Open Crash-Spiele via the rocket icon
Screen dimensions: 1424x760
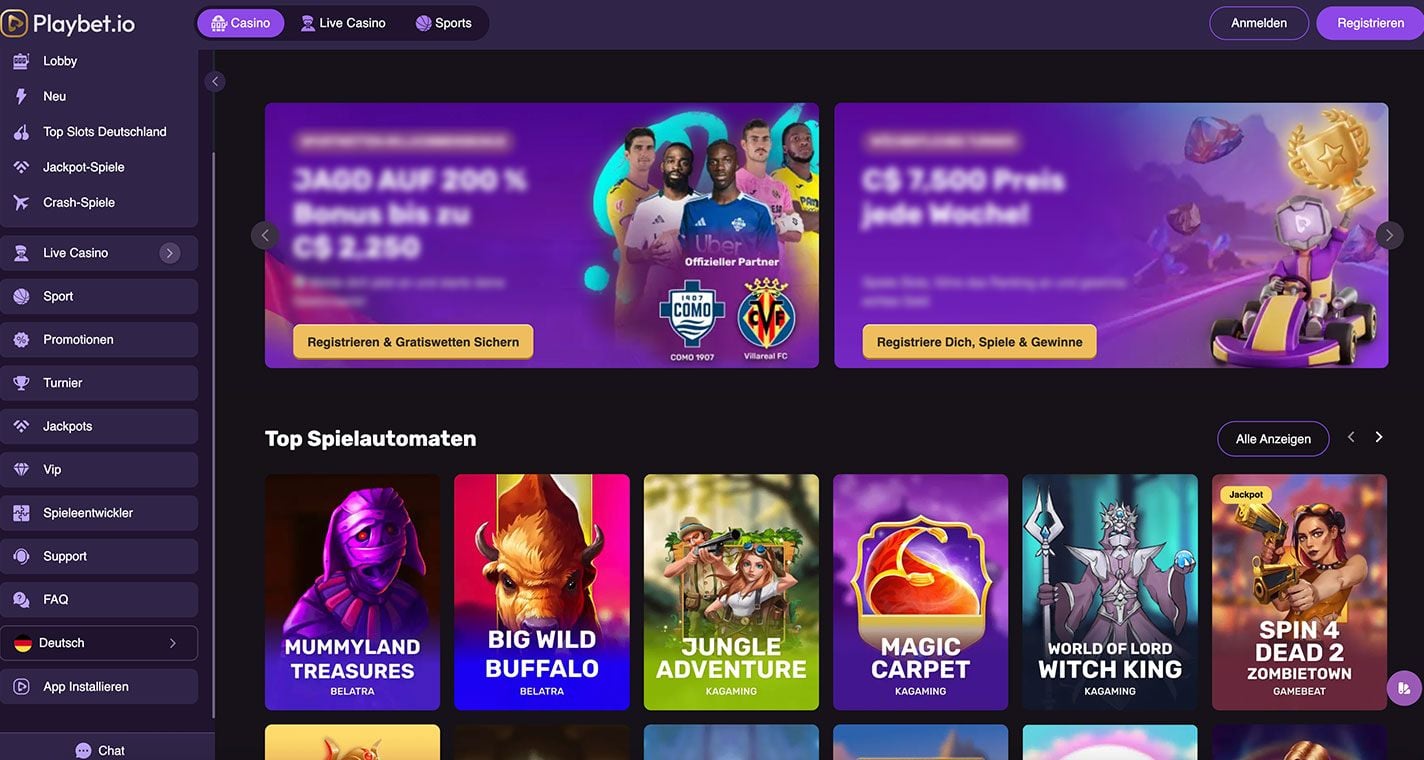(21, 202)
